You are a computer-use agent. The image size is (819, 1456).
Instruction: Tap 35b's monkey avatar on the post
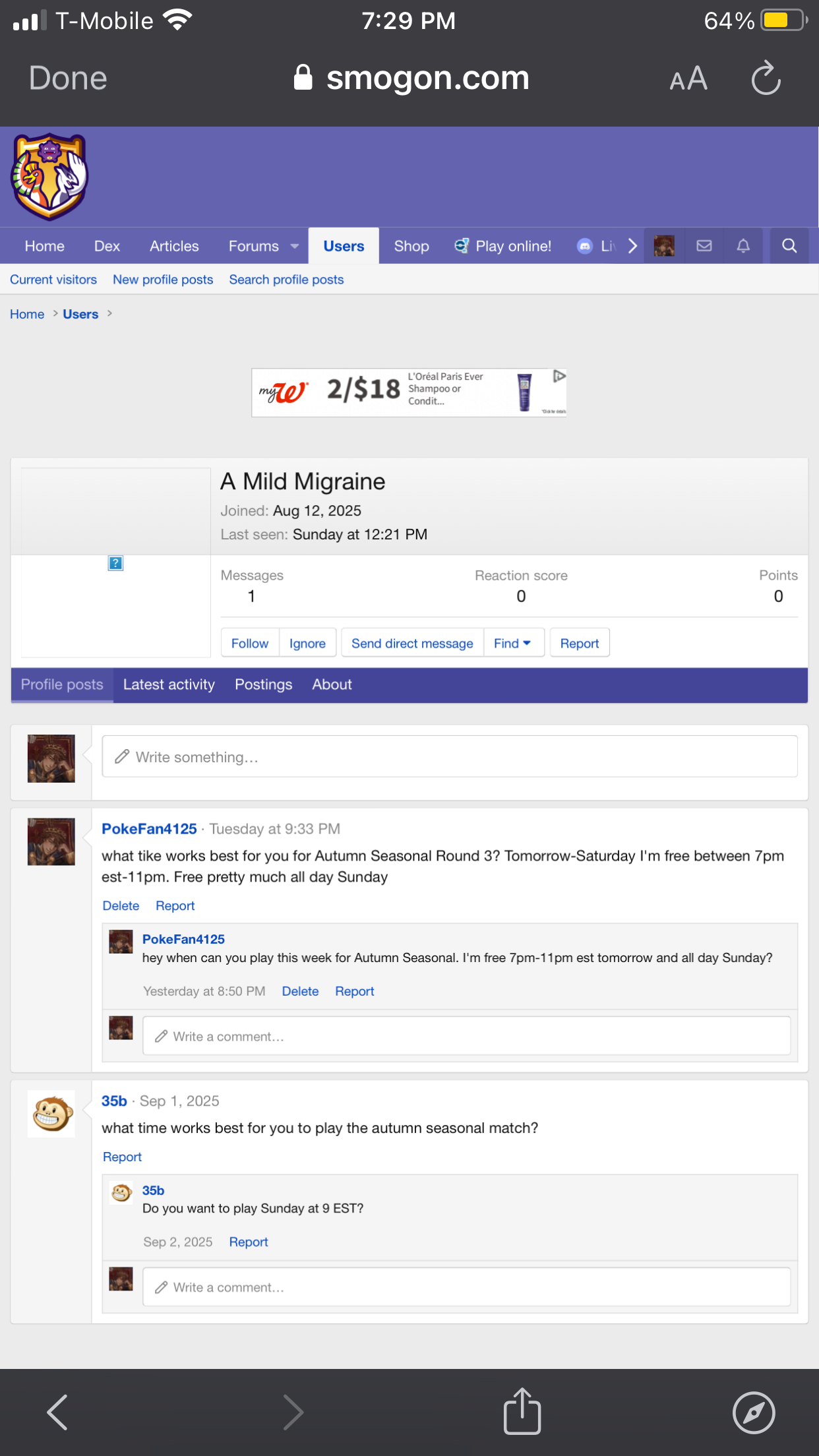[51, 1114]
